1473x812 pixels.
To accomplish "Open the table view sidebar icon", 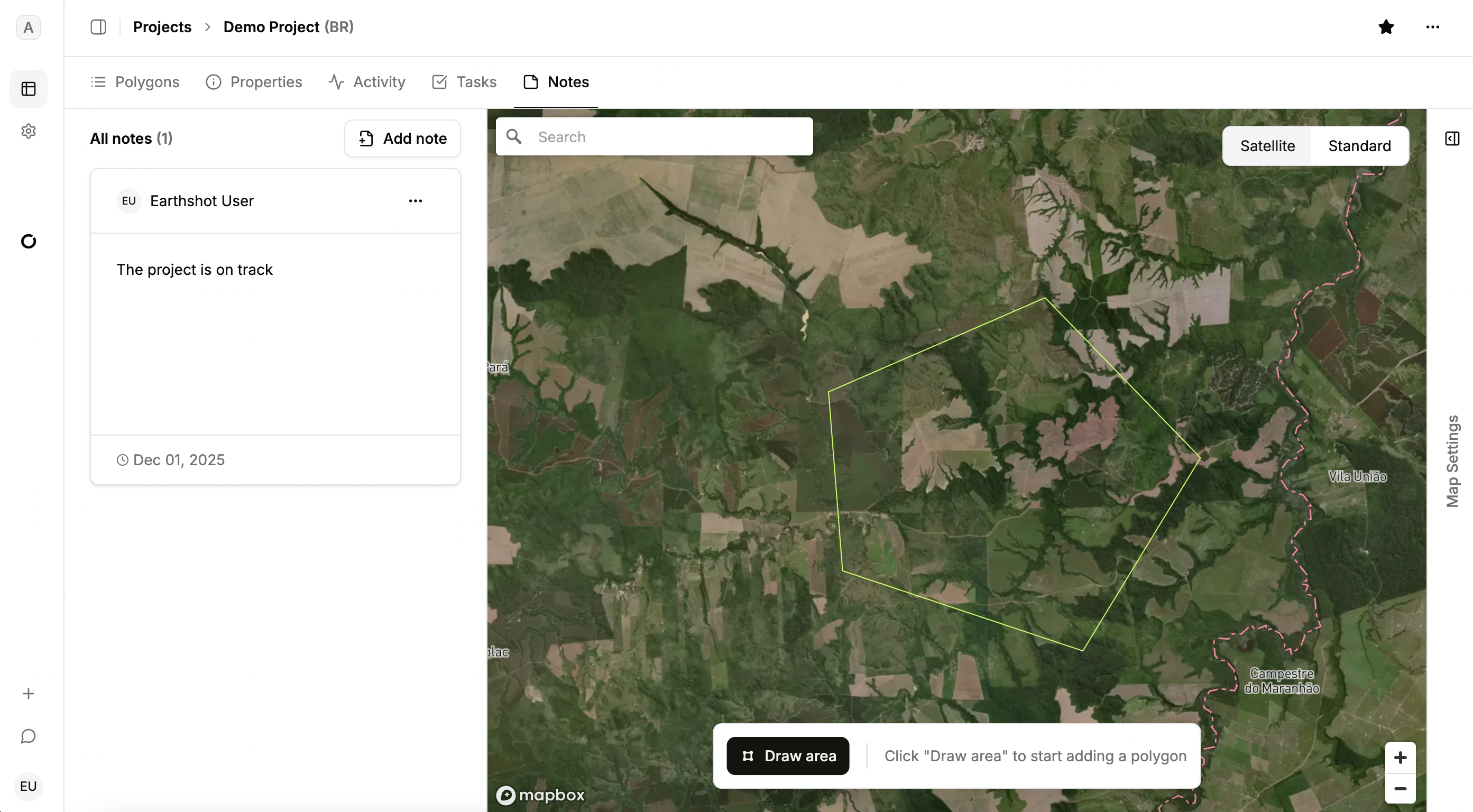I will click(x=29, y=89).
